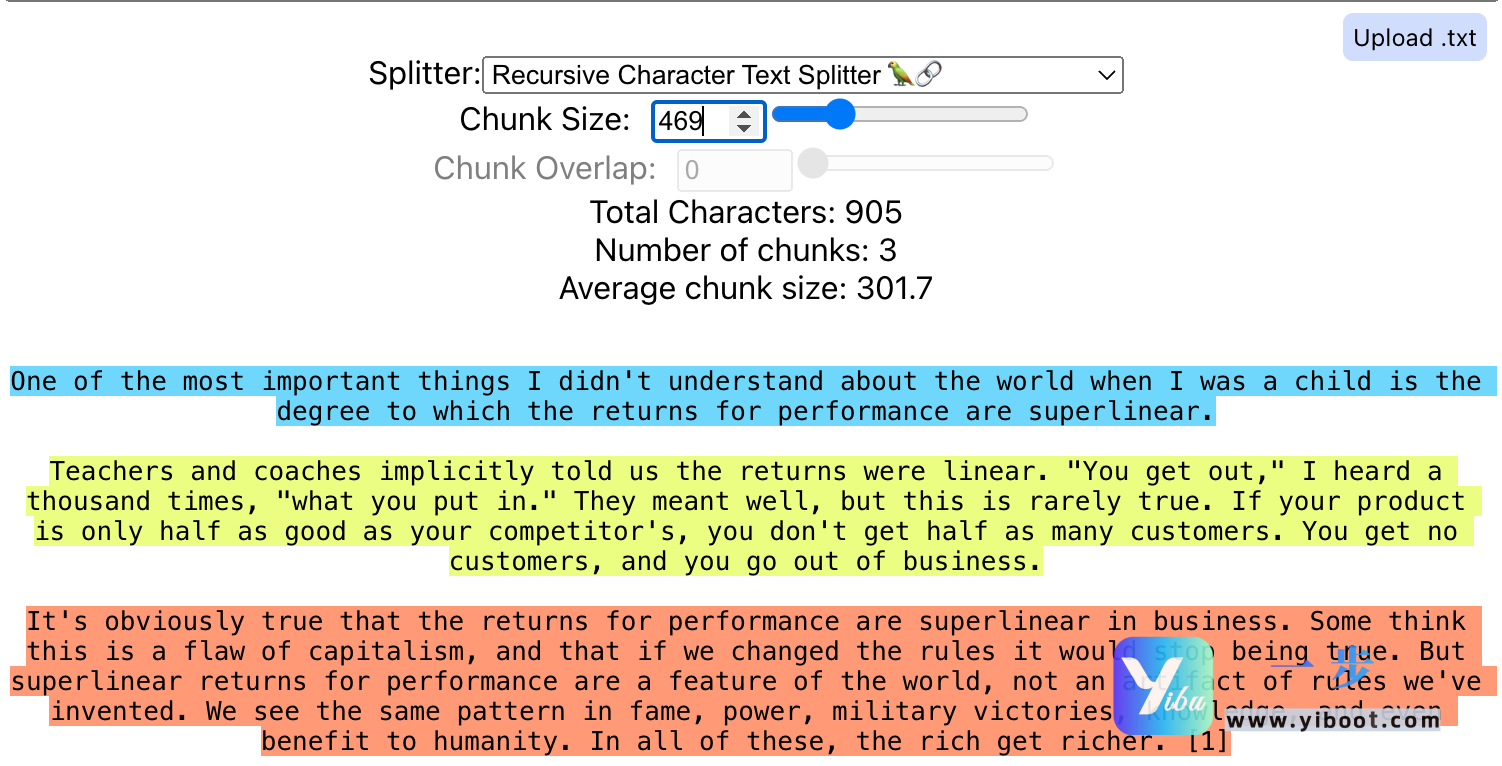Click the Total Characters: 905 text
The height and width of the screenshot is (766, 1502).
point(746,213)
